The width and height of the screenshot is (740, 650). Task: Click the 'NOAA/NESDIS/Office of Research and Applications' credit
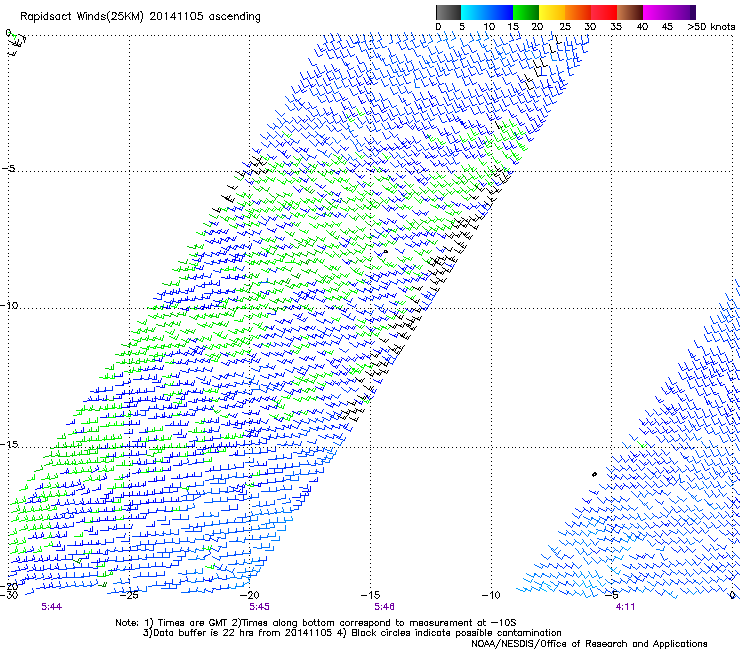589,644
